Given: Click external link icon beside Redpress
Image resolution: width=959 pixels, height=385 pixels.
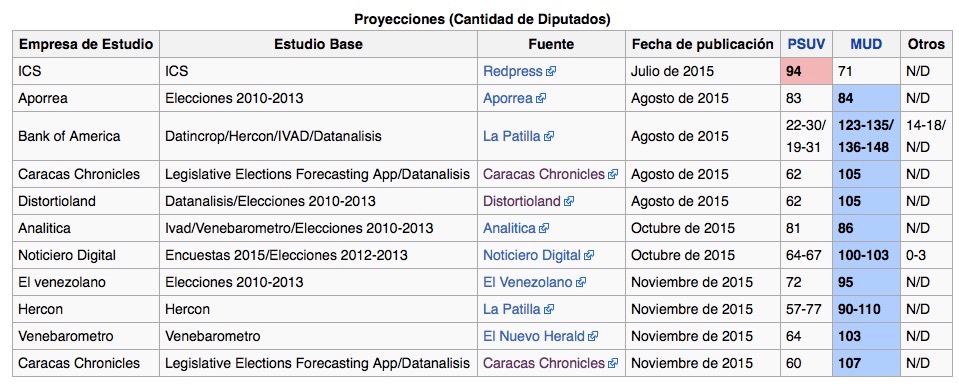Looking at the screenshot, I should click(x=551, y=72).
